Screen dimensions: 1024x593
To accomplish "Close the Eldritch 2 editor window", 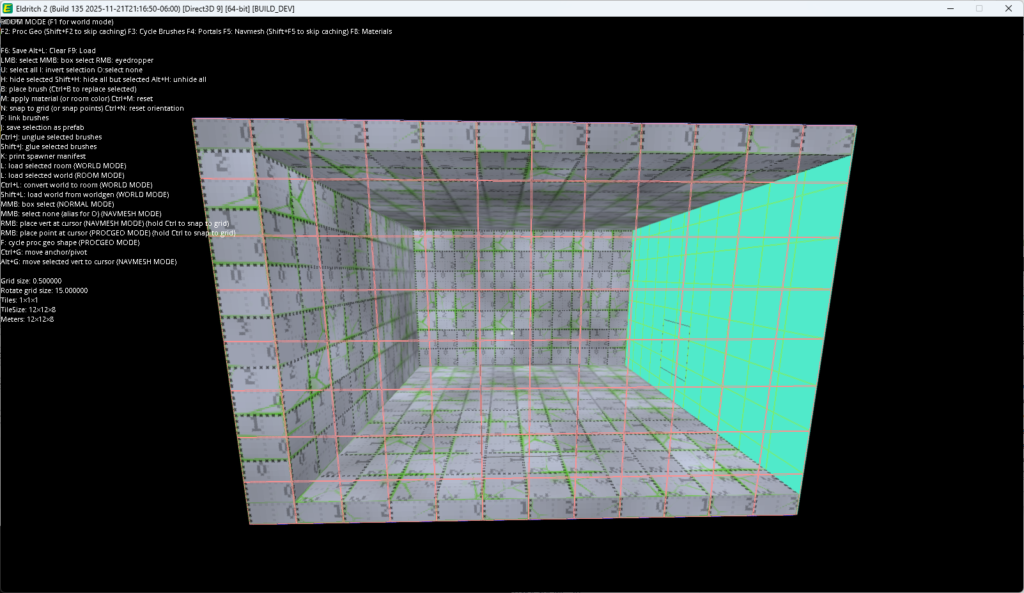I will click(x=1008, y=8).
